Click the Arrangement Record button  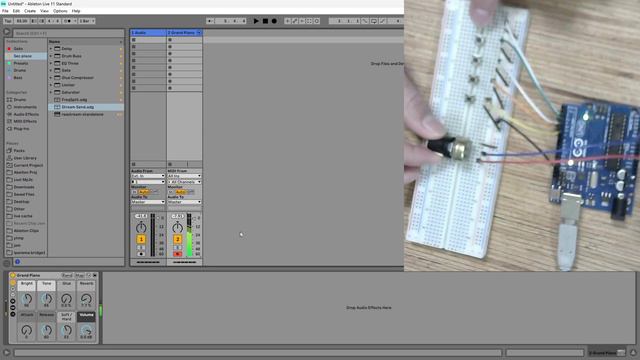pos(274,21)
